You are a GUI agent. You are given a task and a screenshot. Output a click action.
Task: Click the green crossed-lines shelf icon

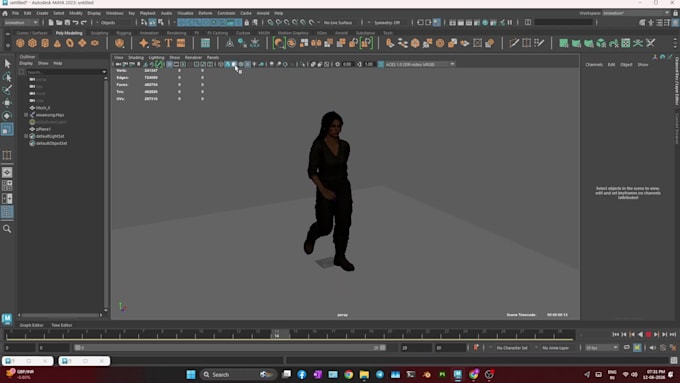point(638,43)
